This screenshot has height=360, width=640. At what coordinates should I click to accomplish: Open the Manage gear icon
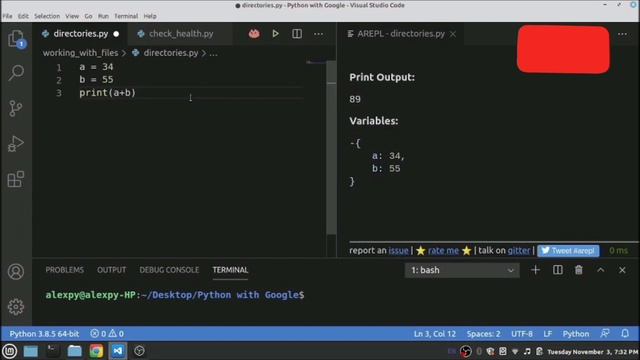pyautogui.click(x=16, y=307)
